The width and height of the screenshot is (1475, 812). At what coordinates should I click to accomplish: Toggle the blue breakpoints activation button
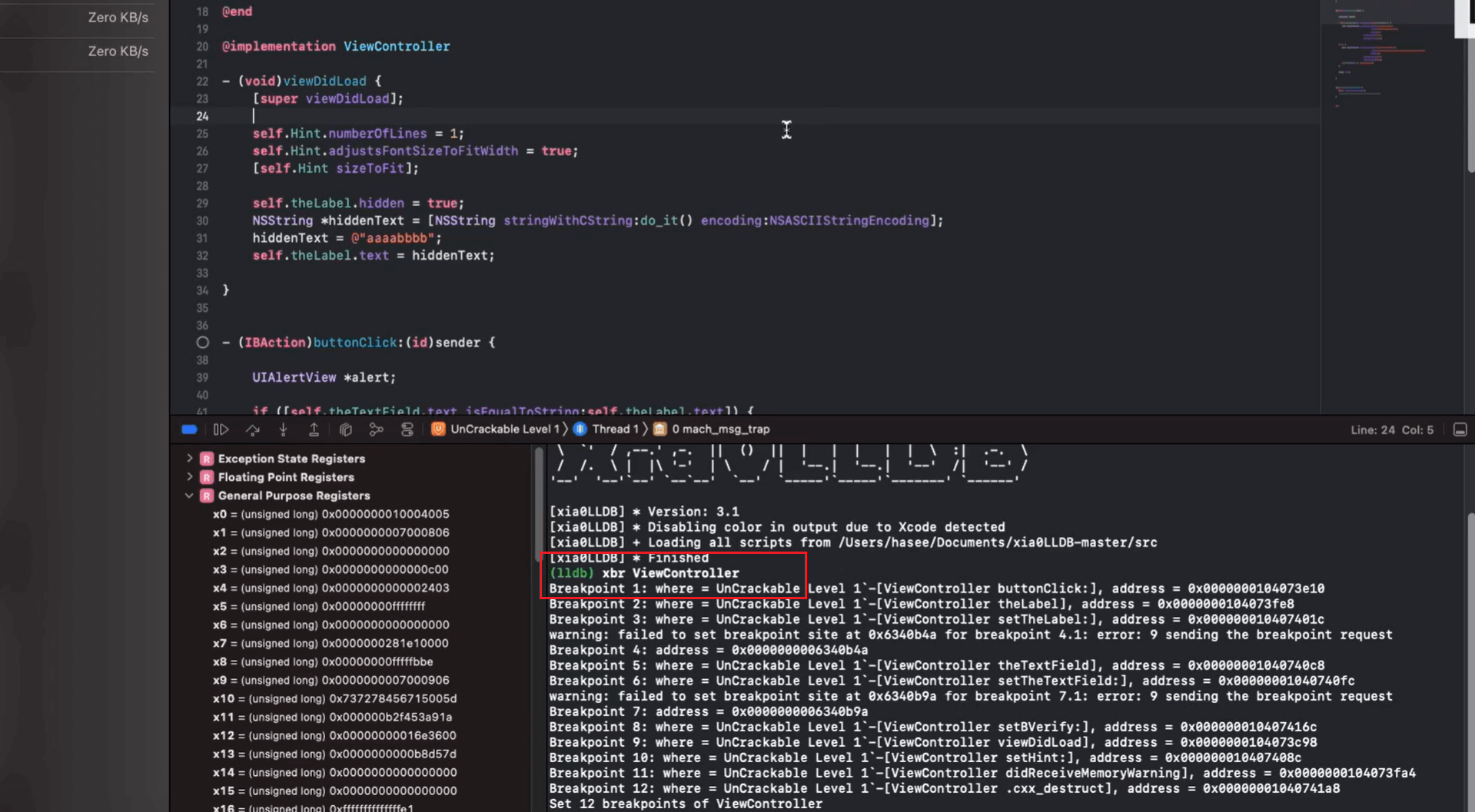click(189, 429)
